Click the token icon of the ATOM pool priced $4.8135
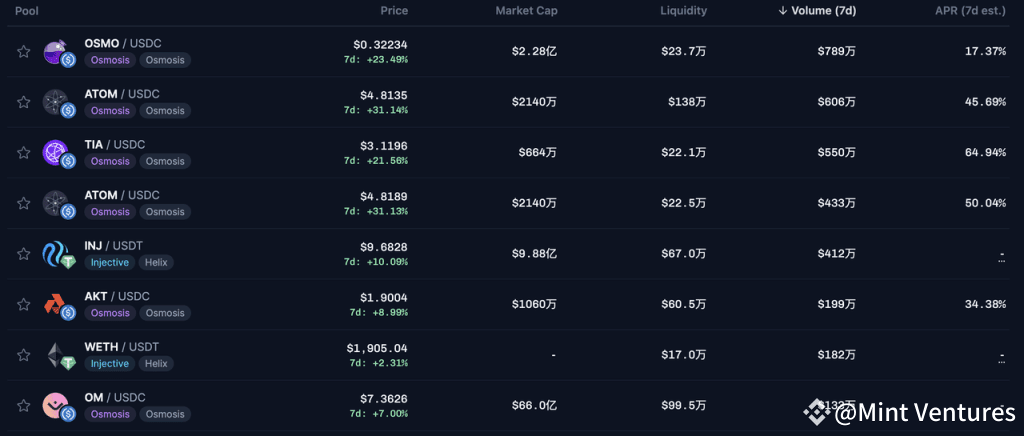The width and height of the screenshot is (1024, 436). (x=59, y=102)
